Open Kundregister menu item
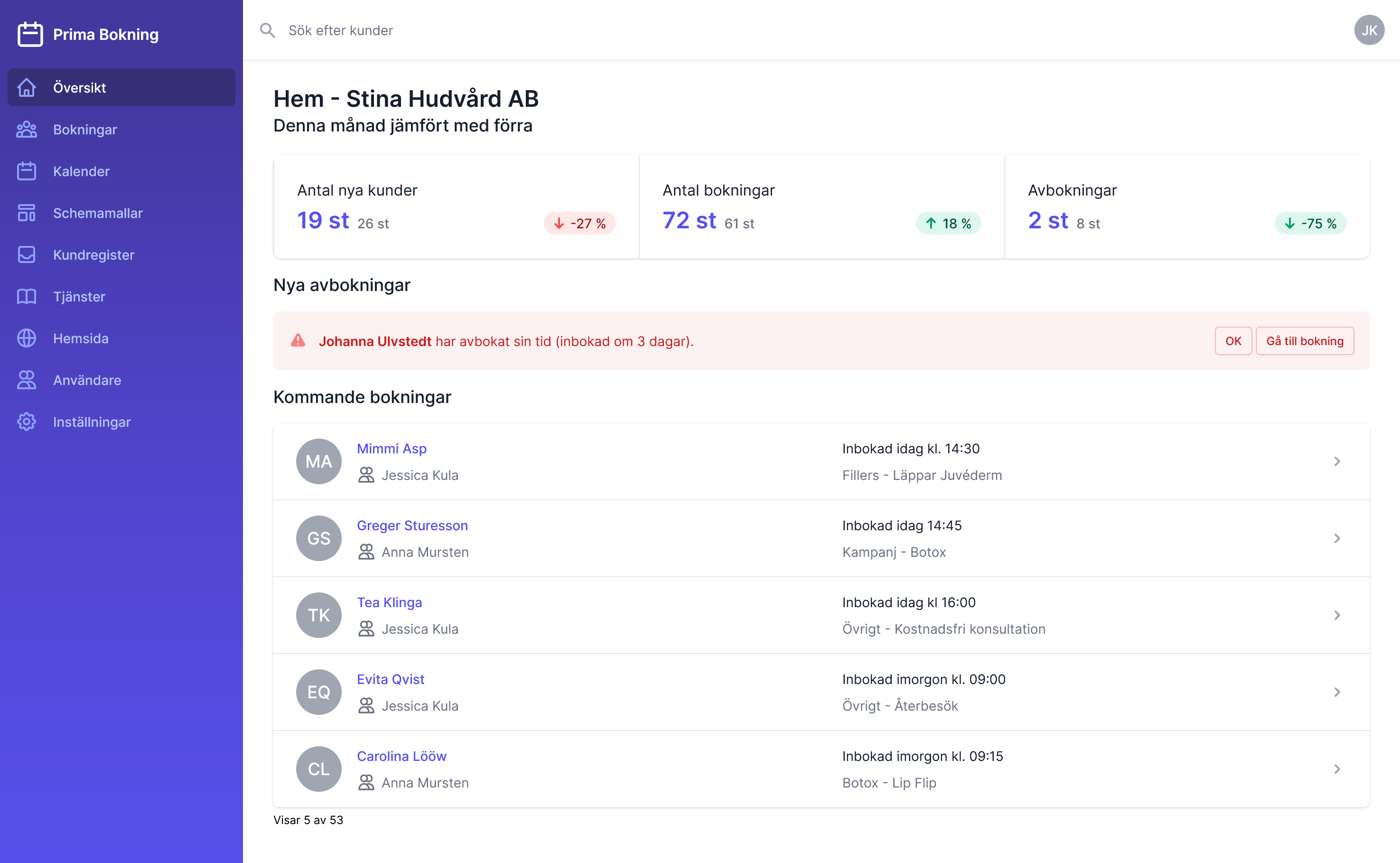Viewport: 1400px width, 863px height. [x=121, y=254]
